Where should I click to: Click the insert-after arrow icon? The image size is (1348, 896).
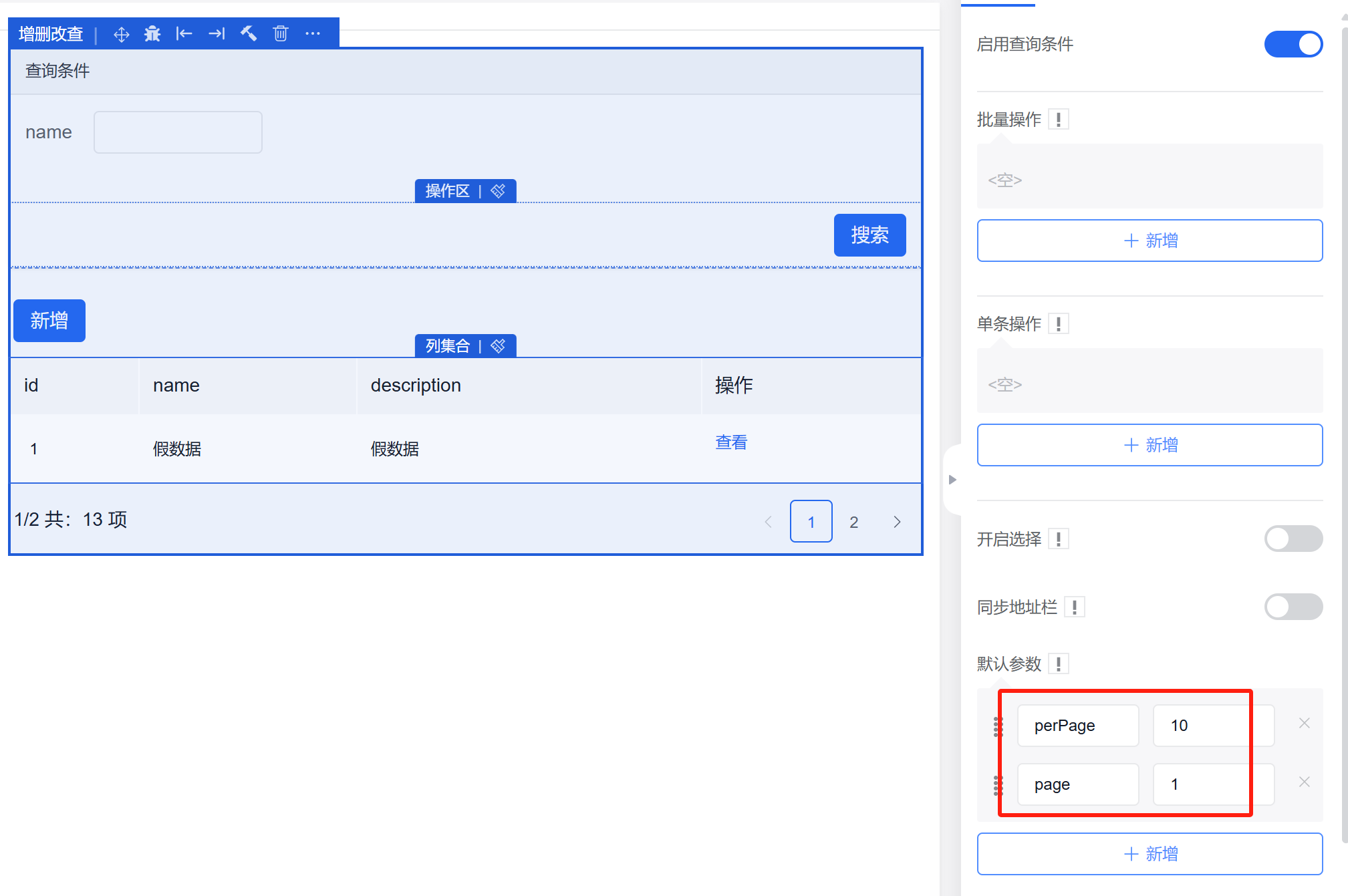[x=217, y=34]
